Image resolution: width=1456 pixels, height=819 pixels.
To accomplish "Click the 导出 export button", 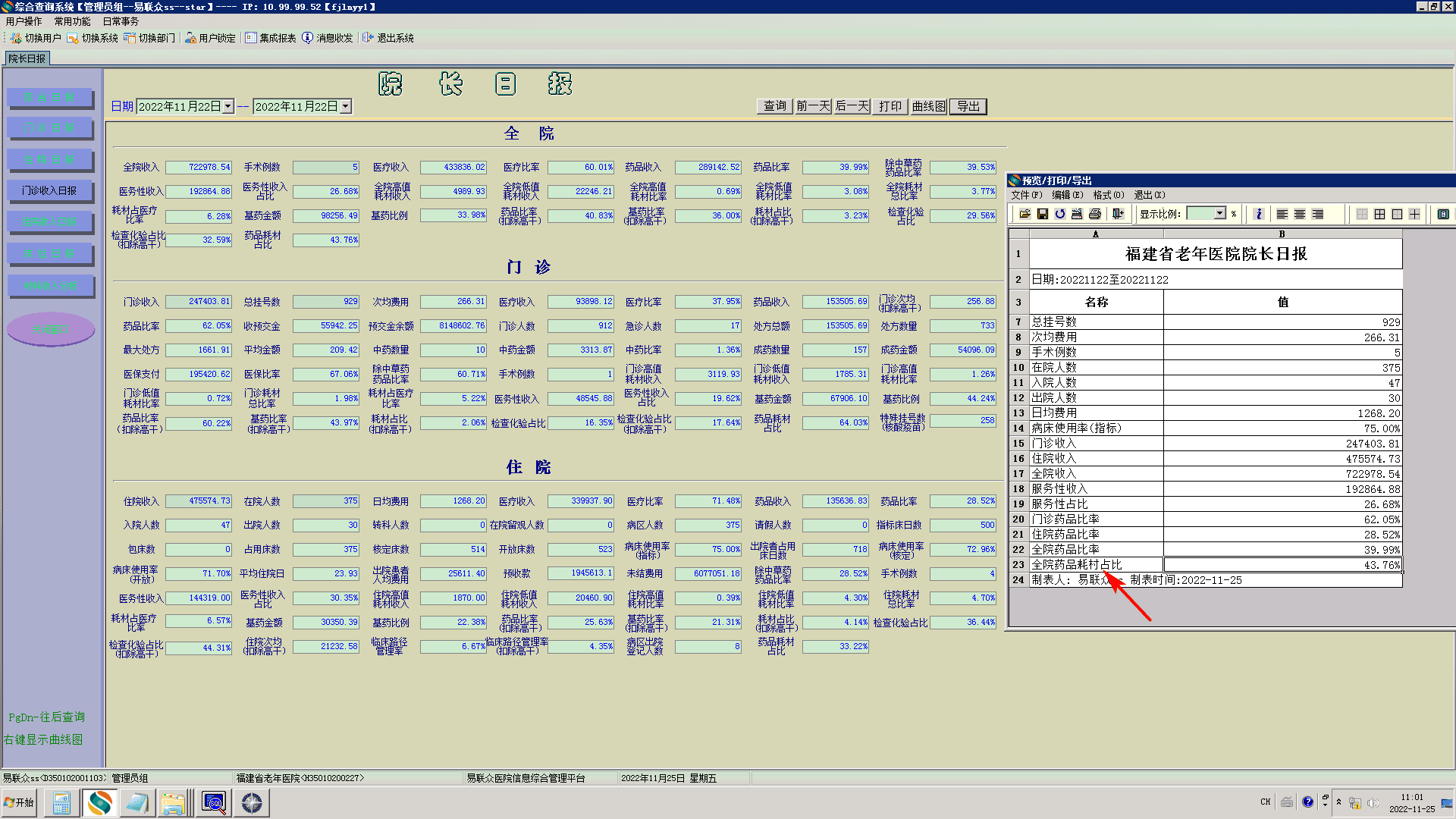I will pyautogui.click(x=968, y=106).
